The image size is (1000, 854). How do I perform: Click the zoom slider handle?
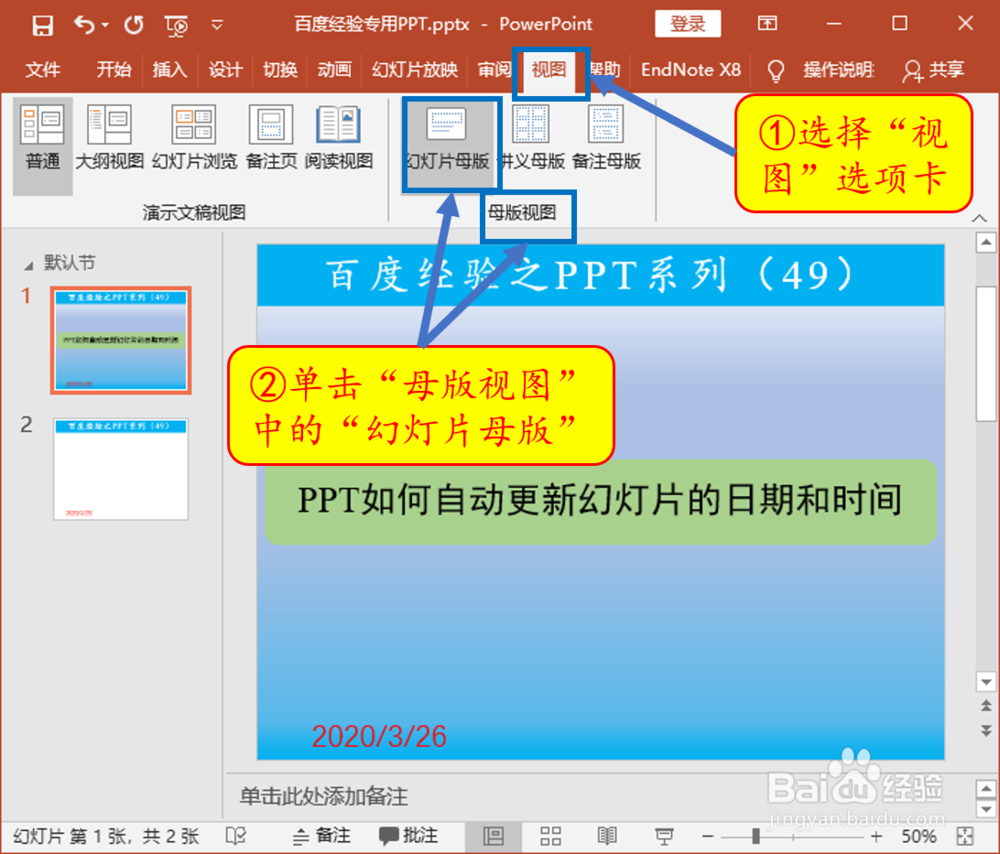click(x=756, y=836)
